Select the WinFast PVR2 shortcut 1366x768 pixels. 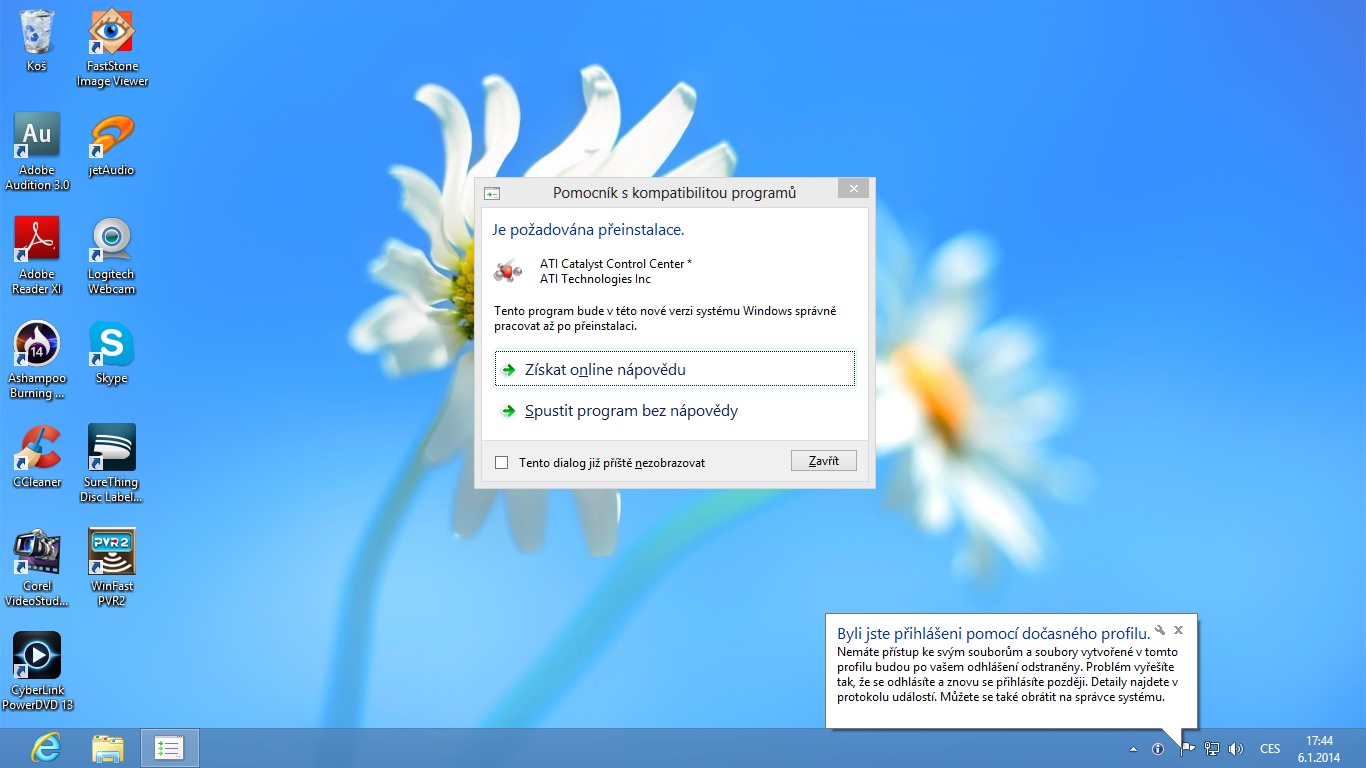pyautogui.click(x=112, y=568)
